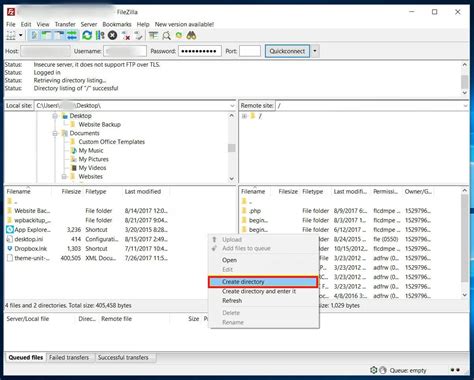Select theme-unit XML file in local list
Screen dimensions: 474x380
87,258
